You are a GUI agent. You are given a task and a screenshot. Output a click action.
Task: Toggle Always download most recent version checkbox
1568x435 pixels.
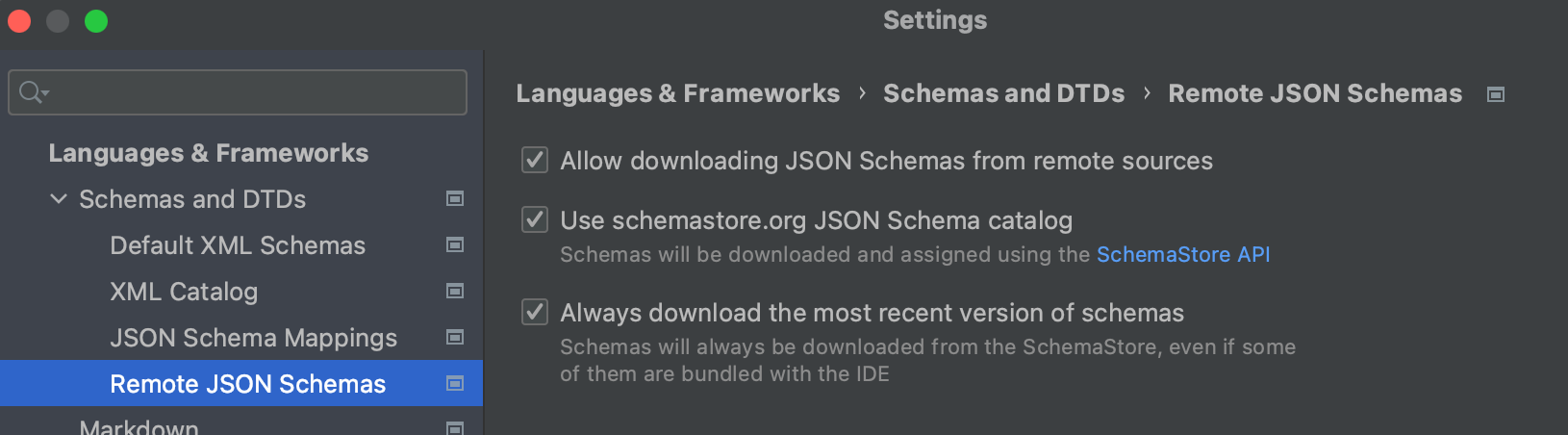point(535,312)
